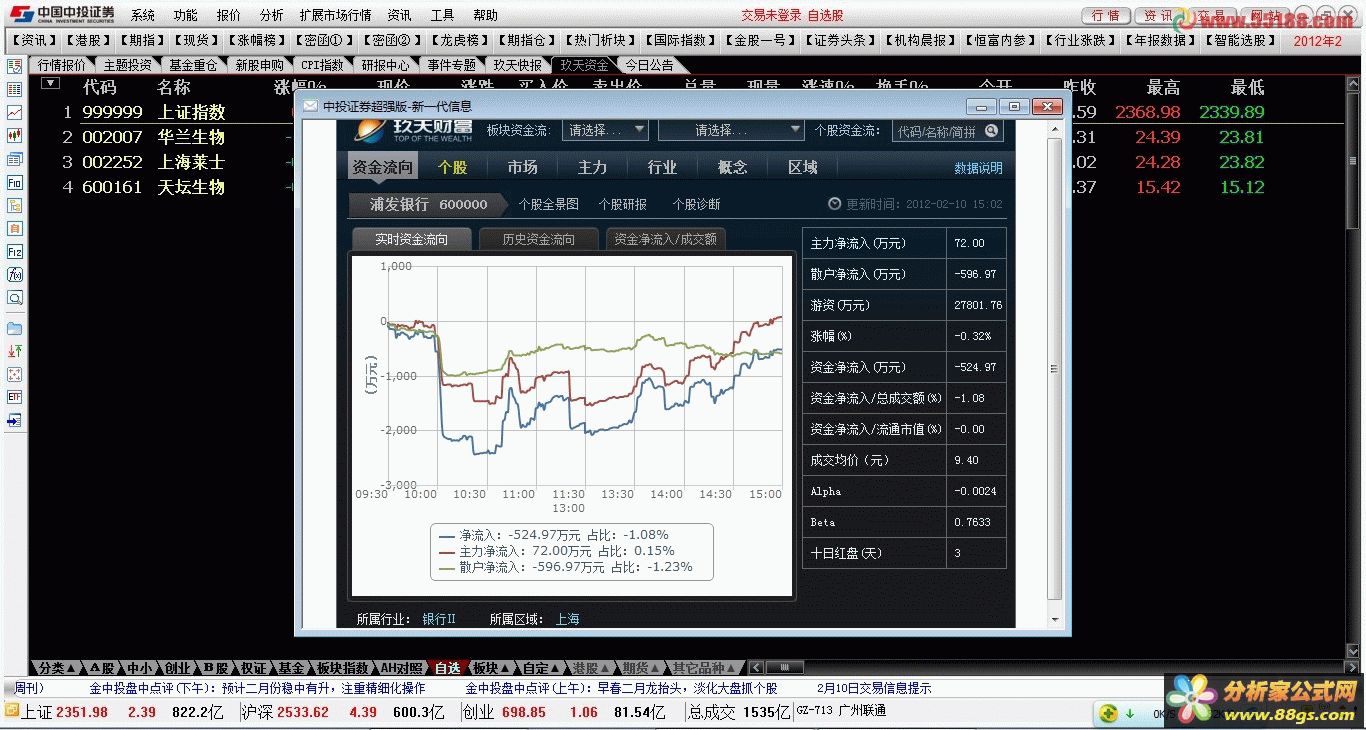
Task: Click the 银行II industry link
Action: pos(439,619)
